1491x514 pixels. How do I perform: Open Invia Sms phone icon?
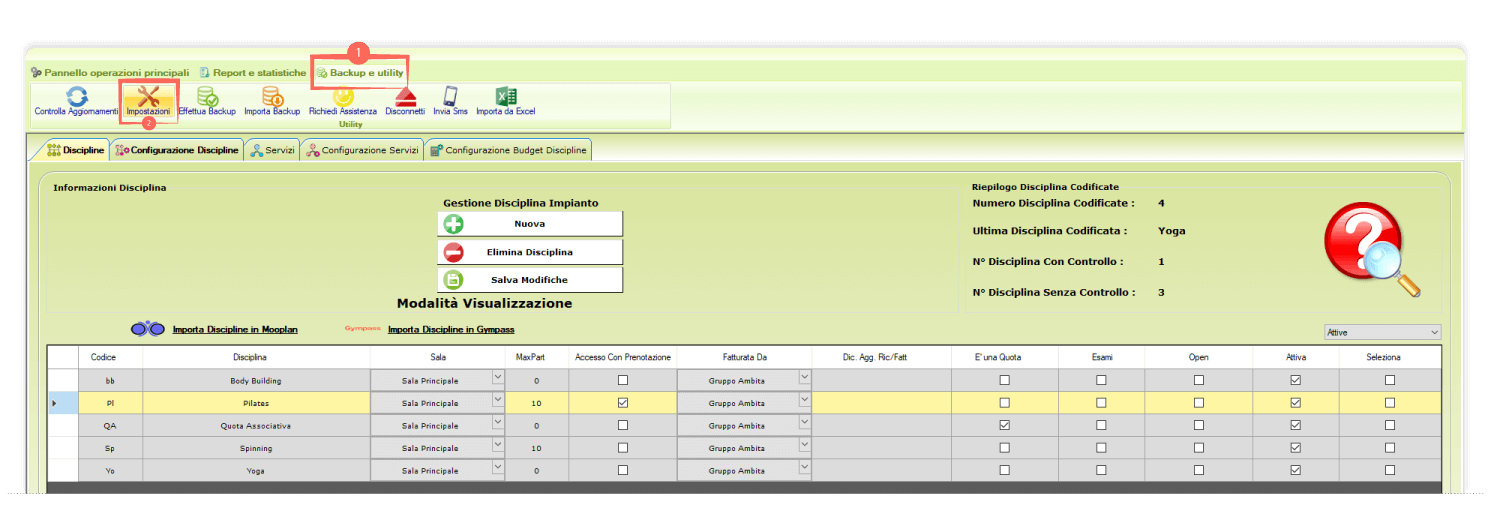pyautogui.click(x=450, y=97)
